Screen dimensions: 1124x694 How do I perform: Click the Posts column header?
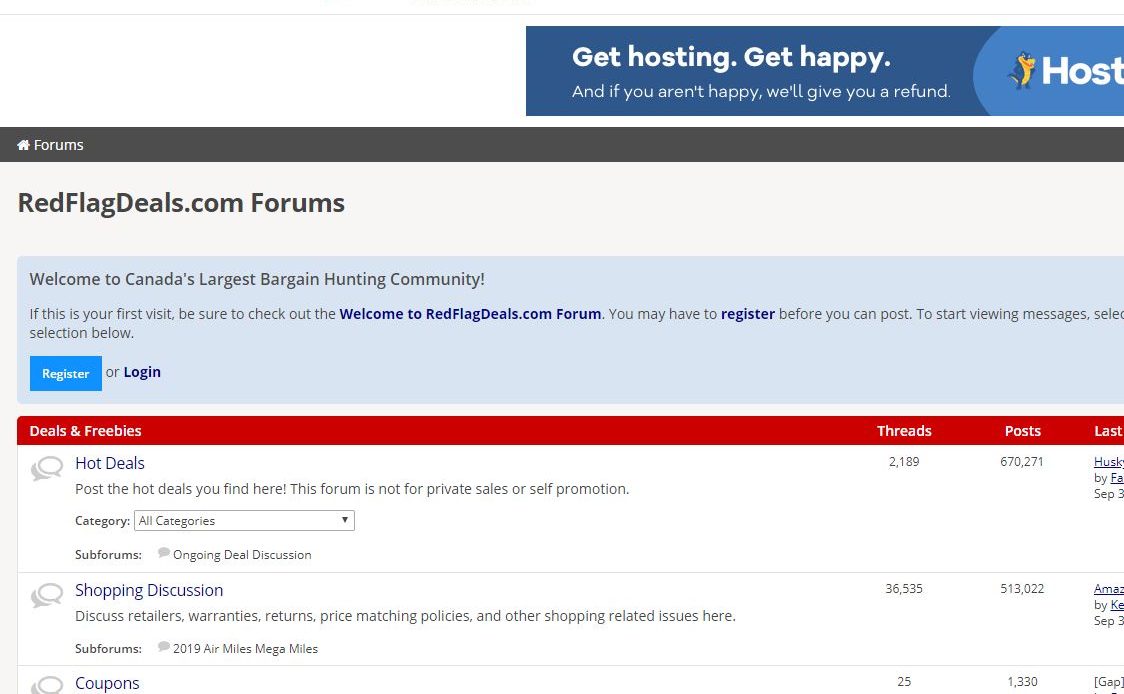click(1022, 431)
